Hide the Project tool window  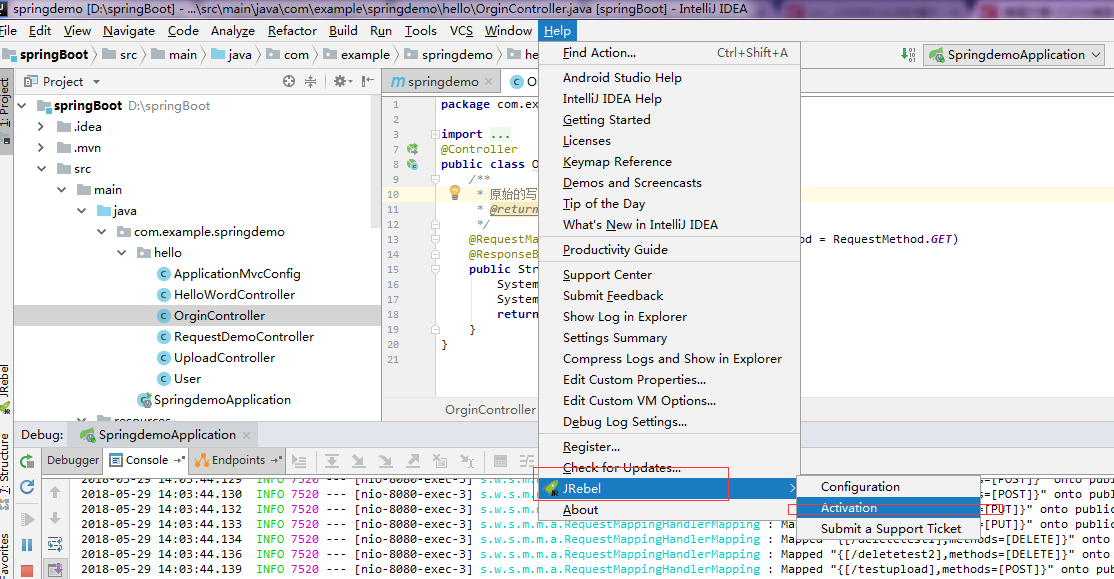(367, 81)
